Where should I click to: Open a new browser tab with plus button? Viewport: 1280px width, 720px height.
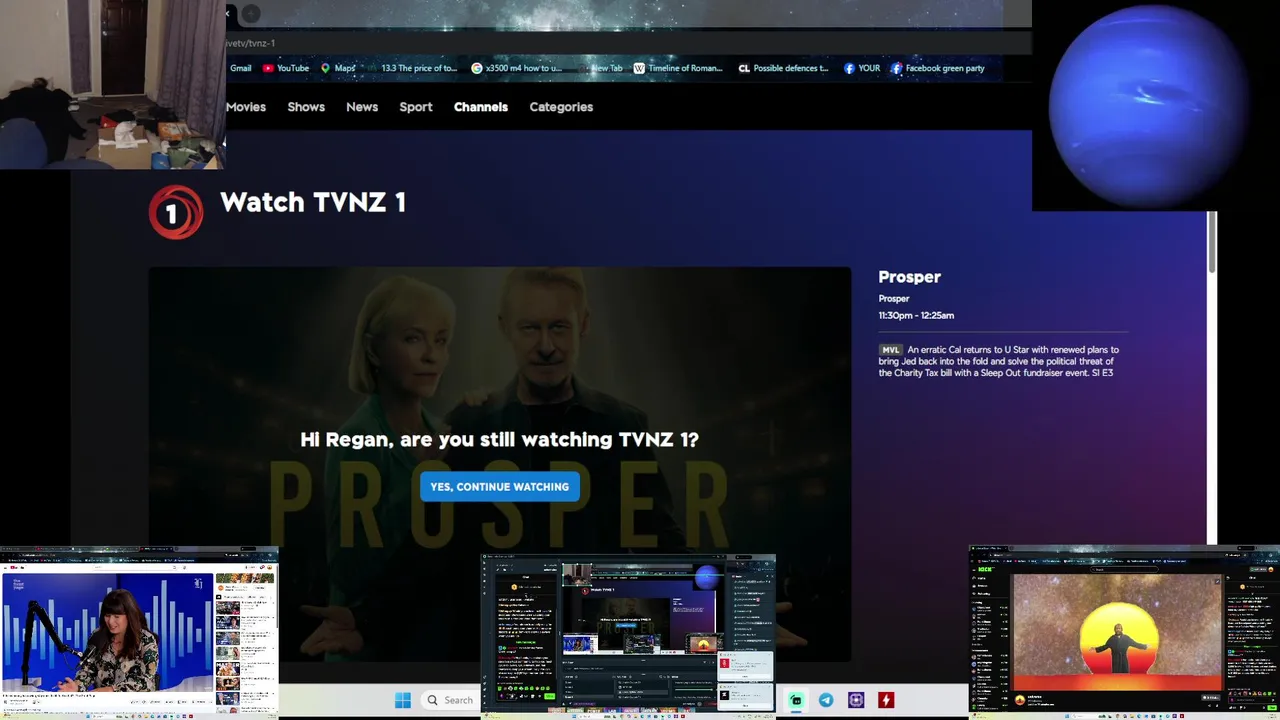point(251,13)
